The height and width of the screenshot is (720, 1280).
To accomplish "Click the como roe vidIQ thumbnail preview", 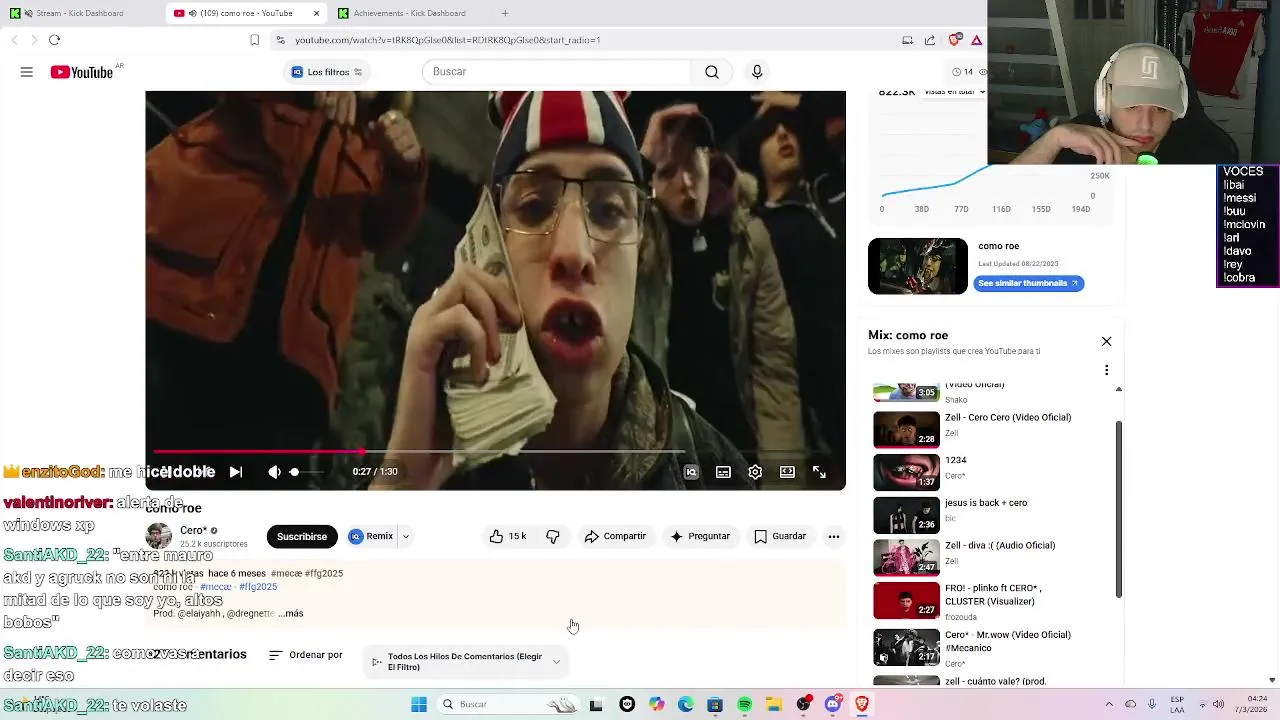I will point(918,266).
